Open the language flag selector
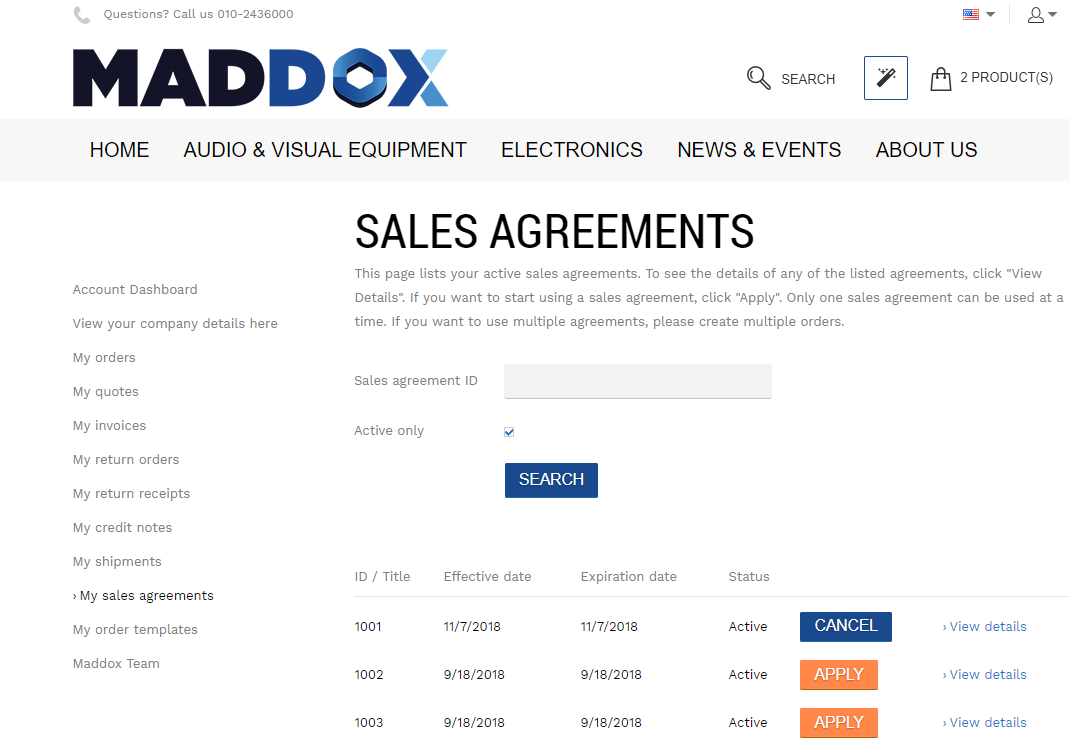 click(978, 14)
